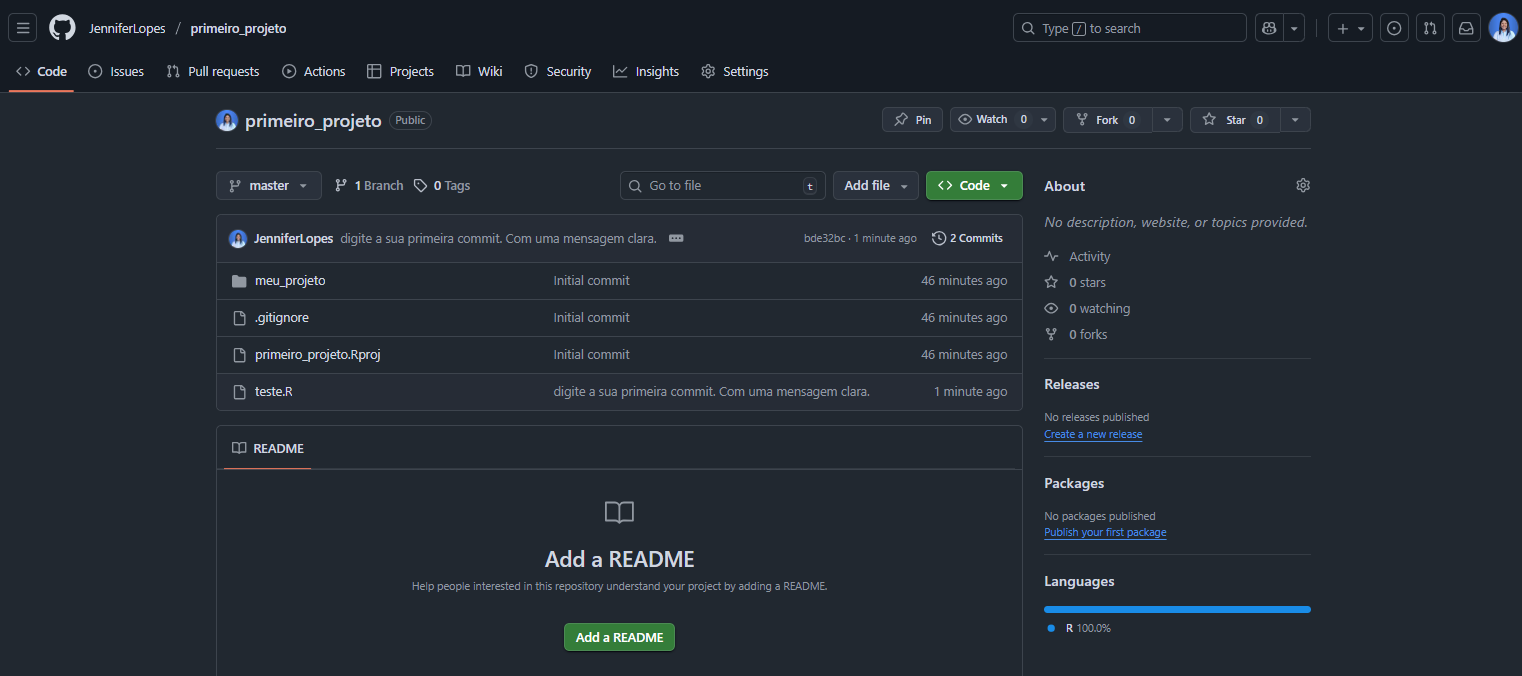Open the green Code dropdown

point(973,185)
